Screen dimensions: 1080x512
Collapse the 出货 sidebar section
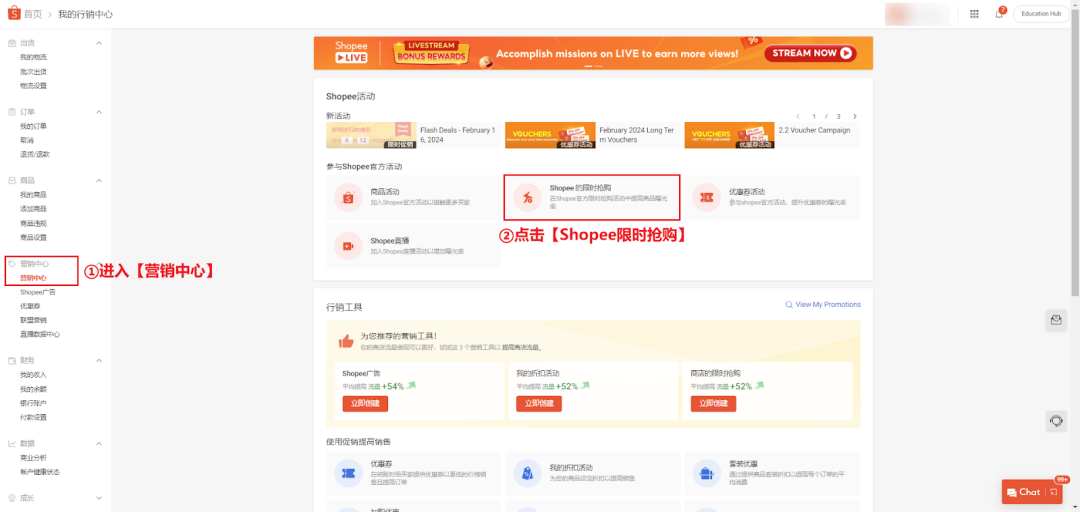click(98, 43)
